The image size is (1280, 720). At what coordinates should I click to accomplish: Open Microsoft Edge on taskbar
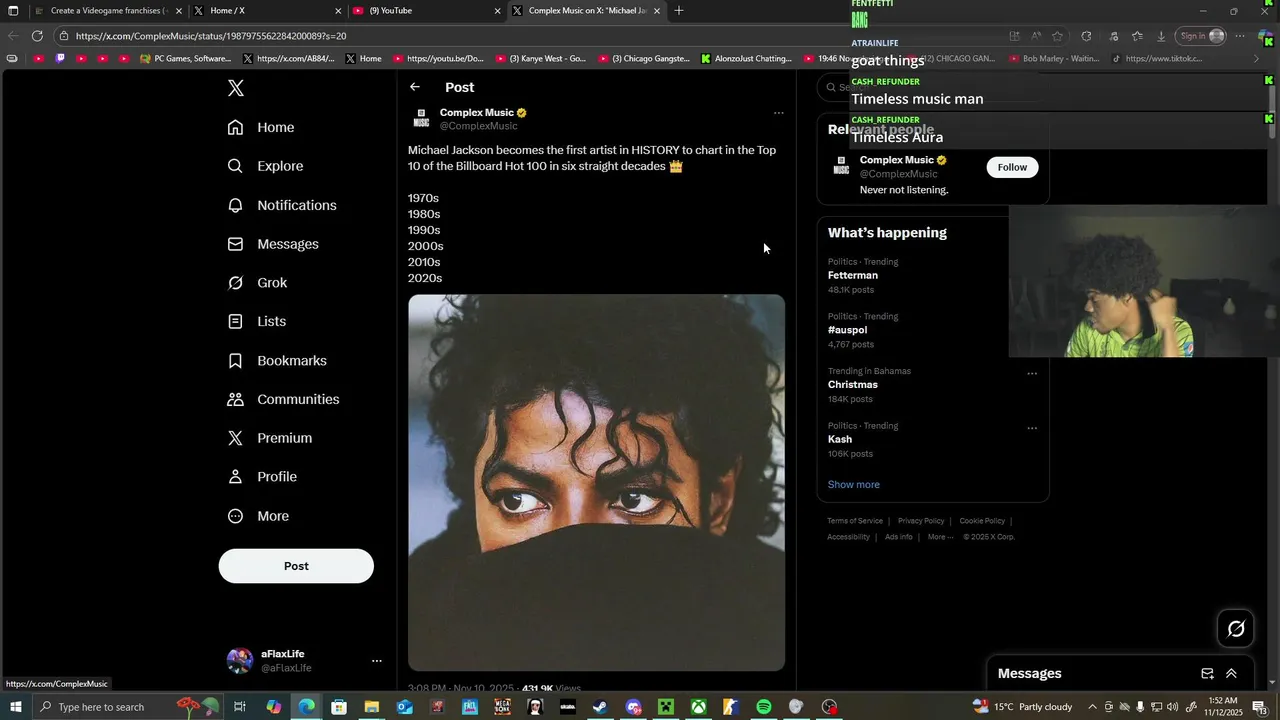coord(306,707)
